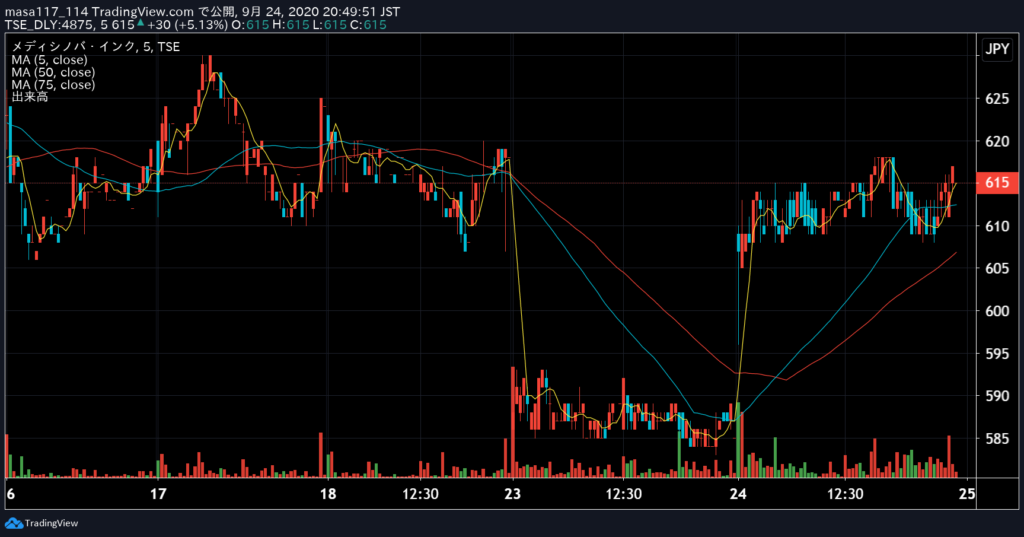Click the メディシノバ・インク, 5, TSE chart title

[95, 46]
